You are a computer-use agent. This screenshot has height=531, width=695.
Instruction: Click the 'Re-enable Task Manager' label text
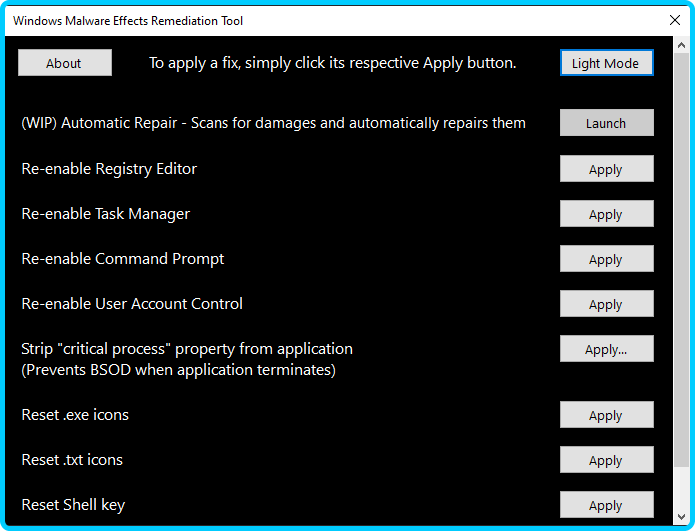(105, 214)
